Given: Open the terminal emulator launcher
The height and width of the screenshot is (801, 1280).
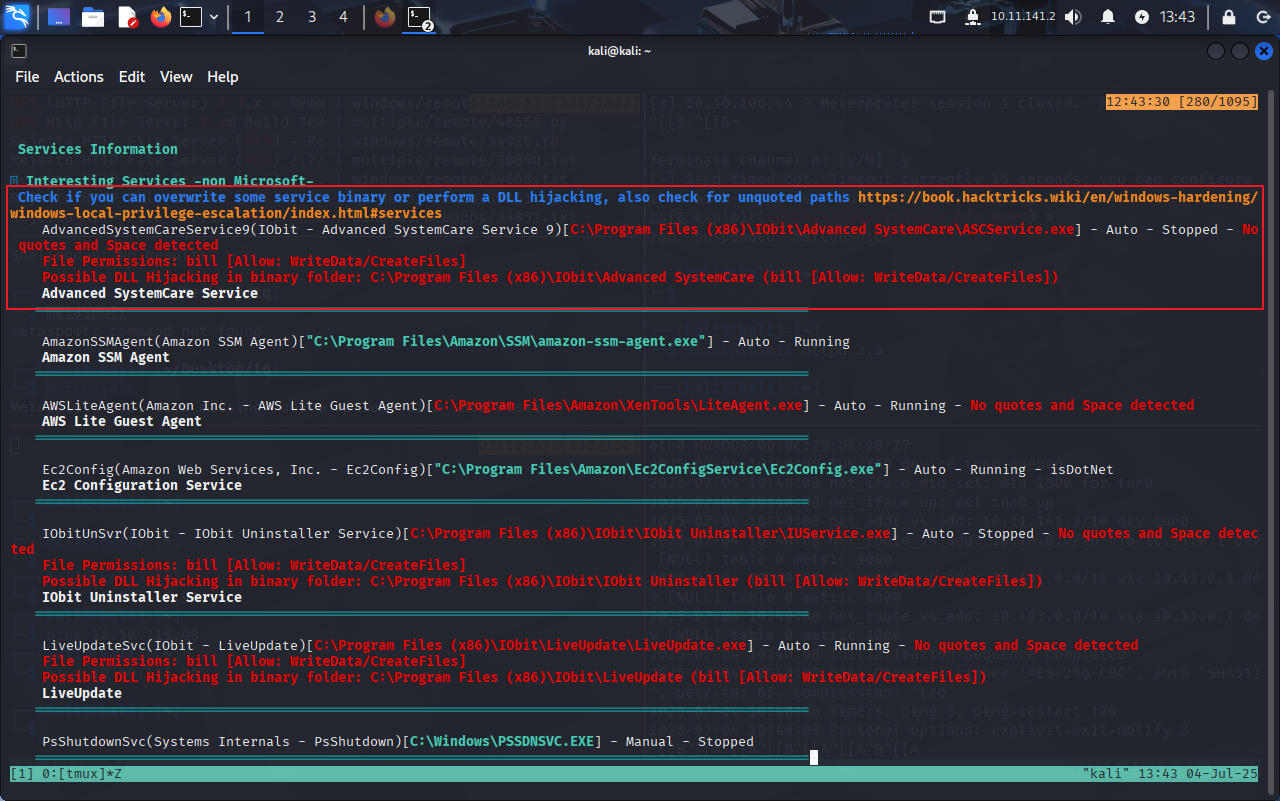Looking at the screenshot, I should 190,17.
